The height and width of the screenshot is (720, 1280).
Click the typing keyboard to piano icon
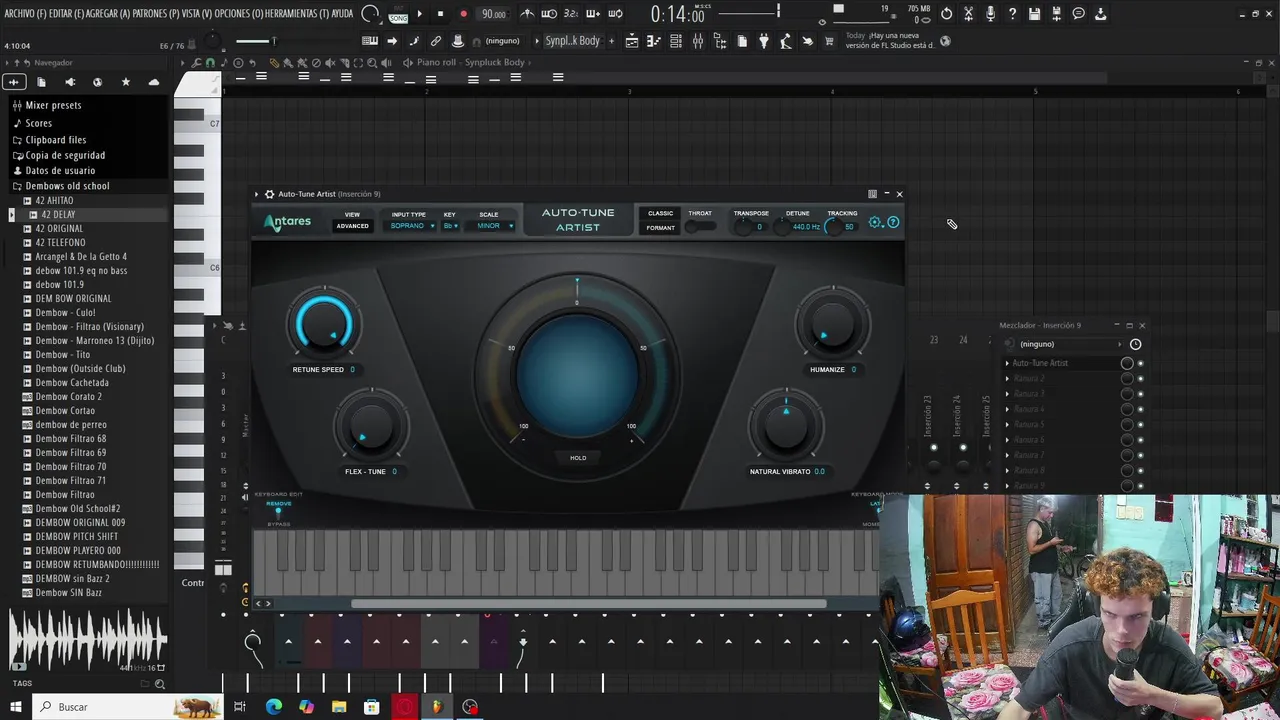pyautogui.click(x=370, y=41)
